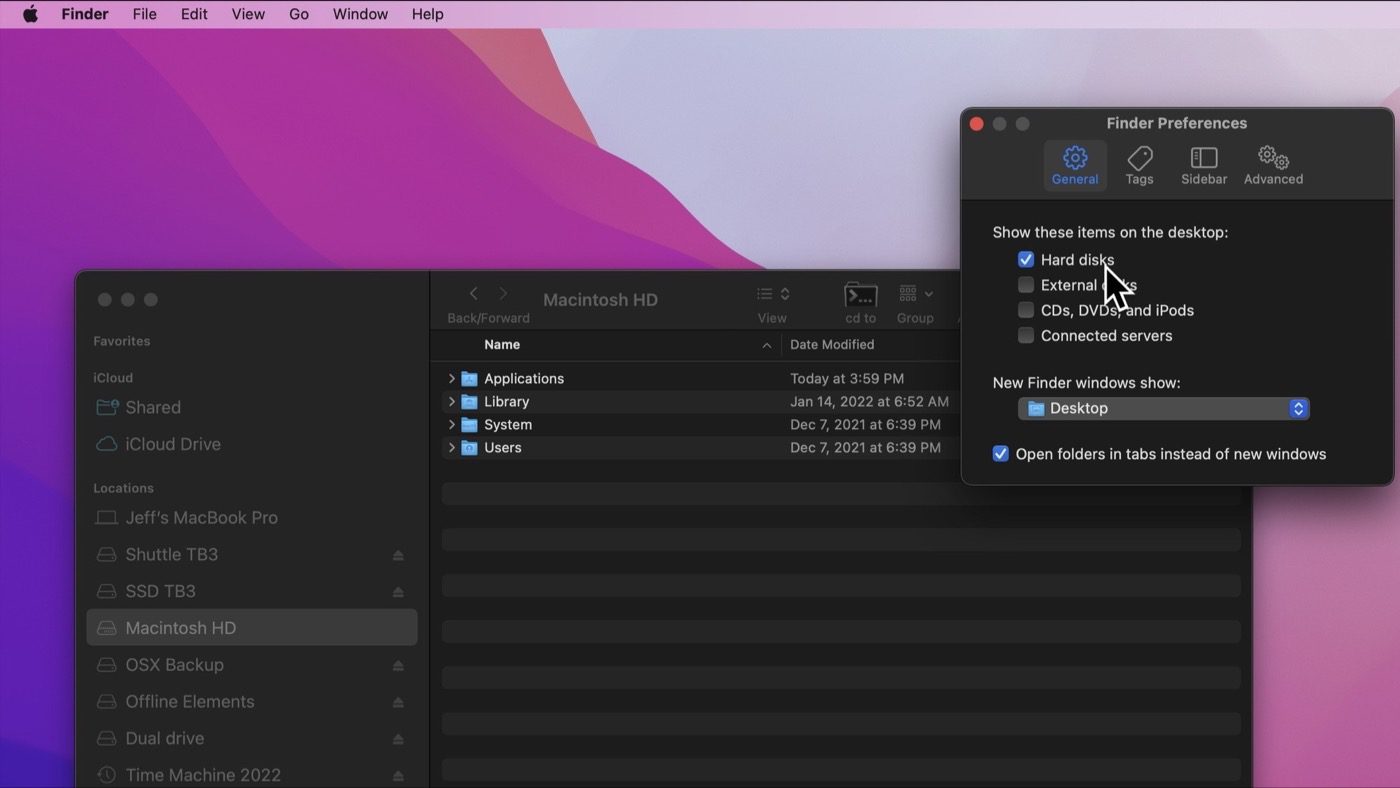Open the View menu in menu bar
Image resolution: width=1400 pixels, height=788 pixels.
point(248,14)
